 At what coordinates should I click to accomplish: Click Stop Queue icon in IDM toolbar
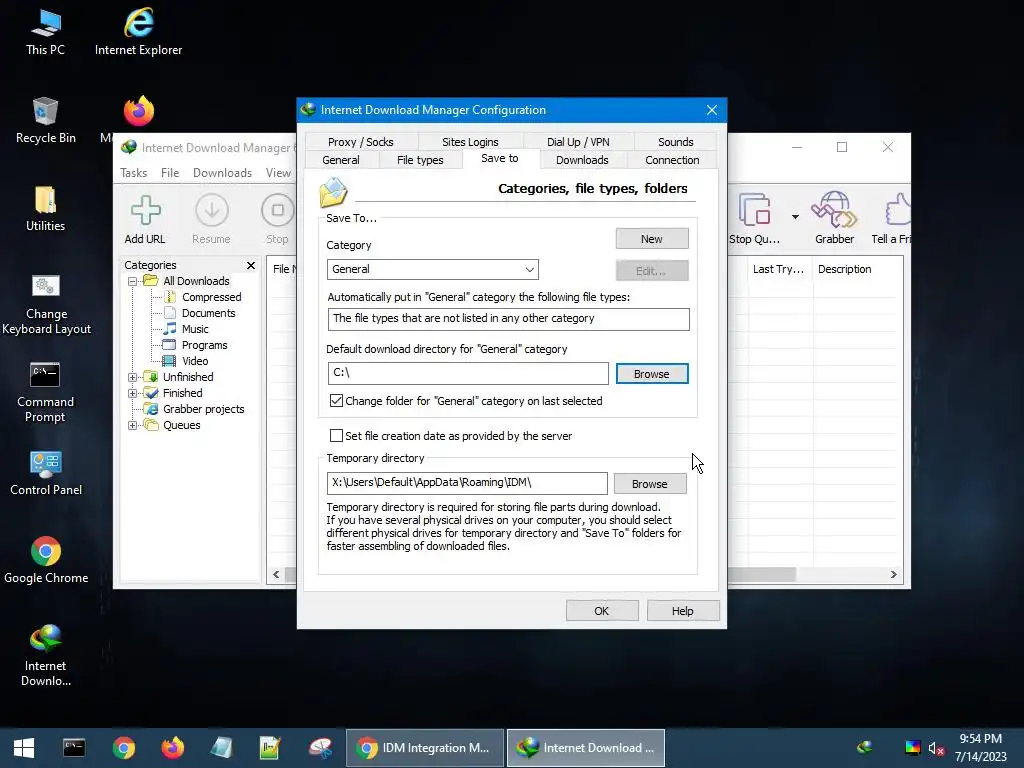[x=754, y=220]
